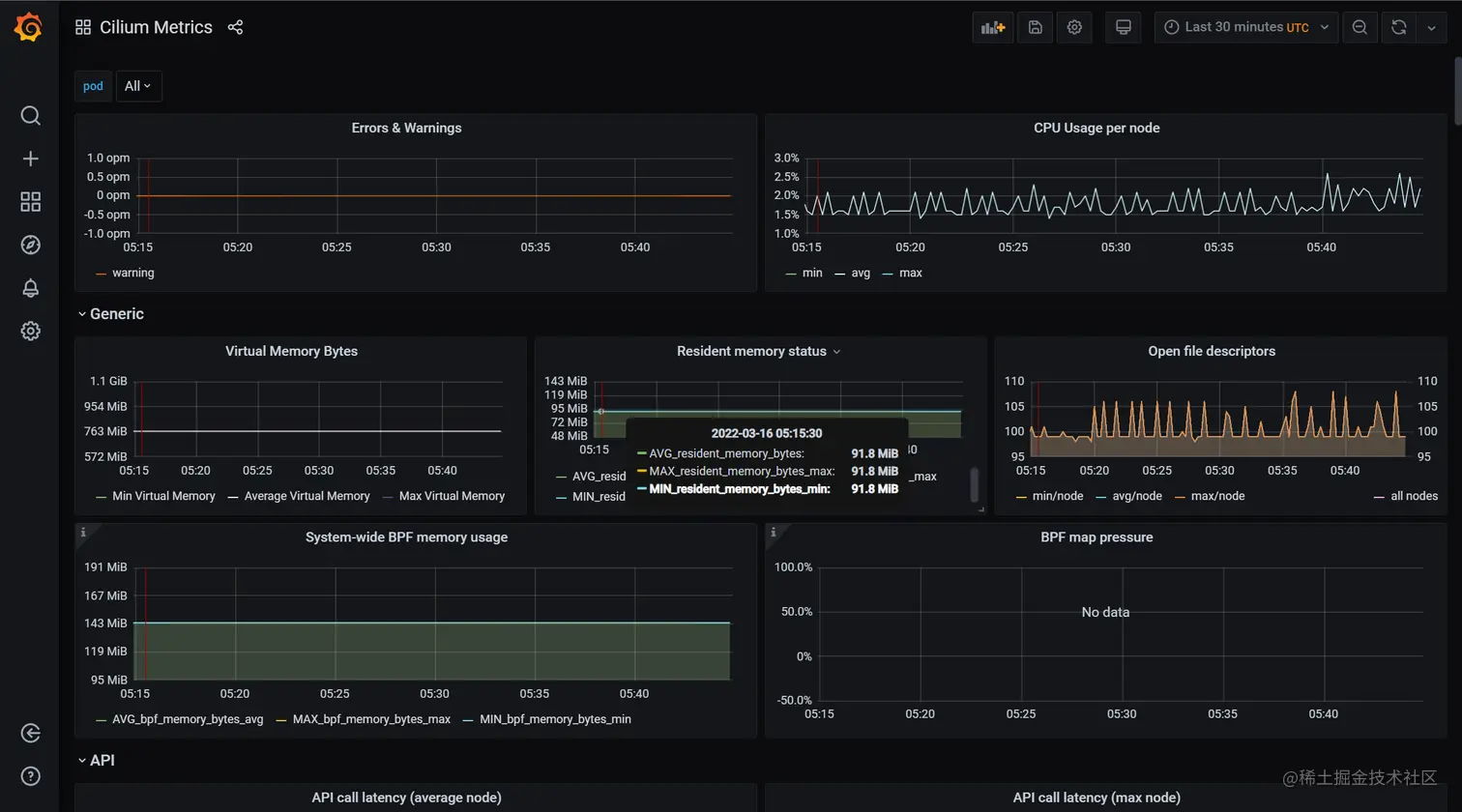Open System-wide BPF memory usage panel title

pos(406,536)
